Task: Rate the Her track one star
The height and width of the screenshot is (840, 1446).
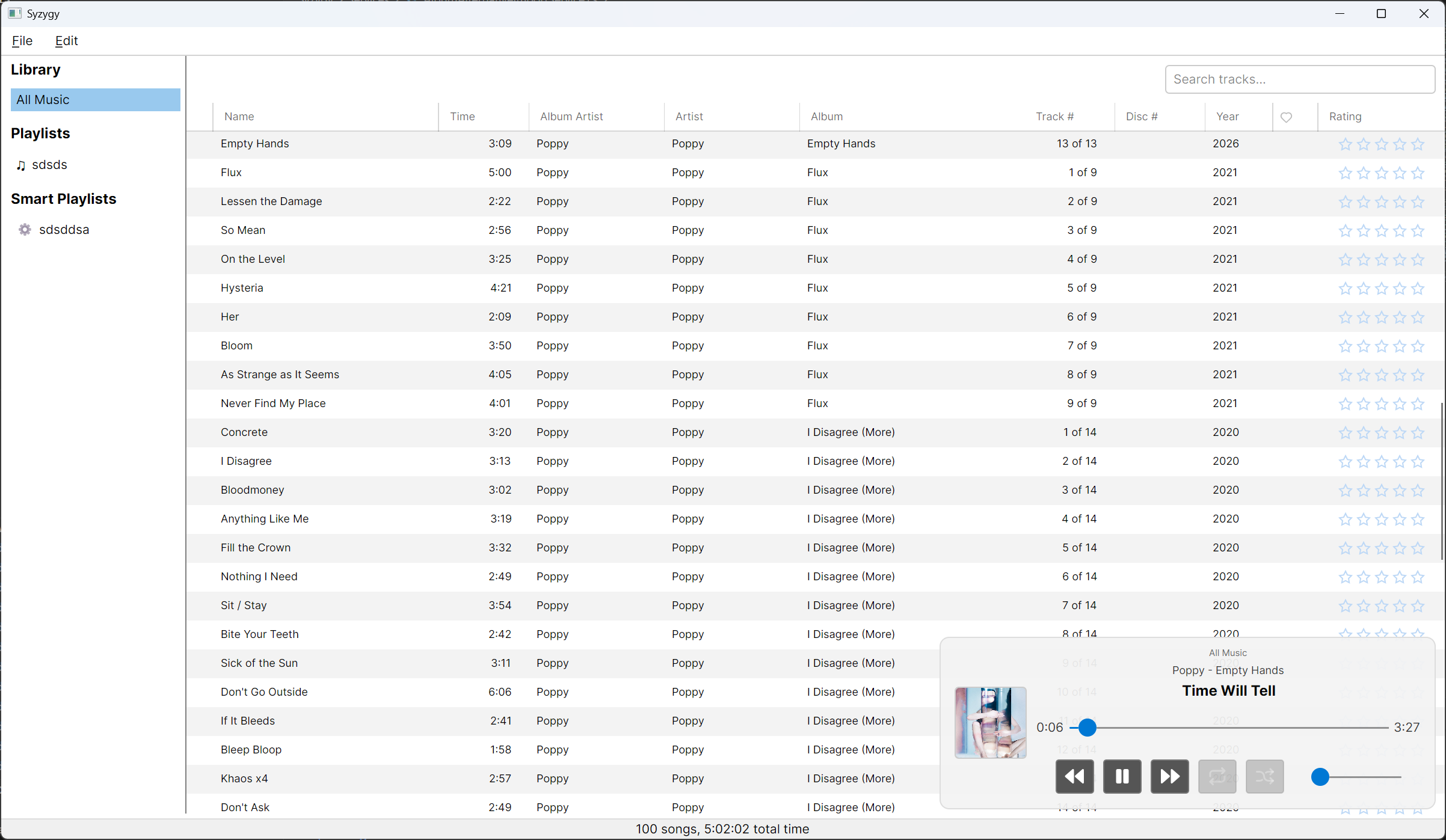Action: coord(1346,317)
